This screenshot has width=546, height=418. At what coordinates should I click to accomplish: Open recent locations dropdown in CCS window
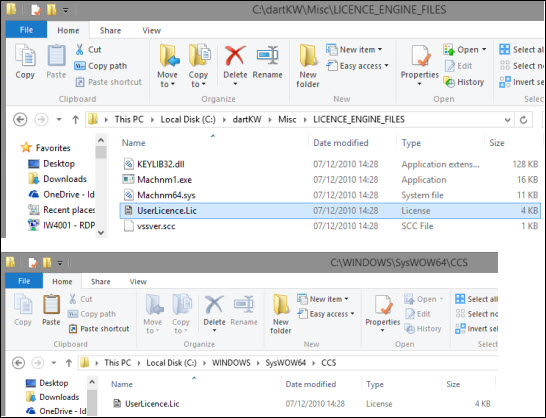click(x=54, y=363)
